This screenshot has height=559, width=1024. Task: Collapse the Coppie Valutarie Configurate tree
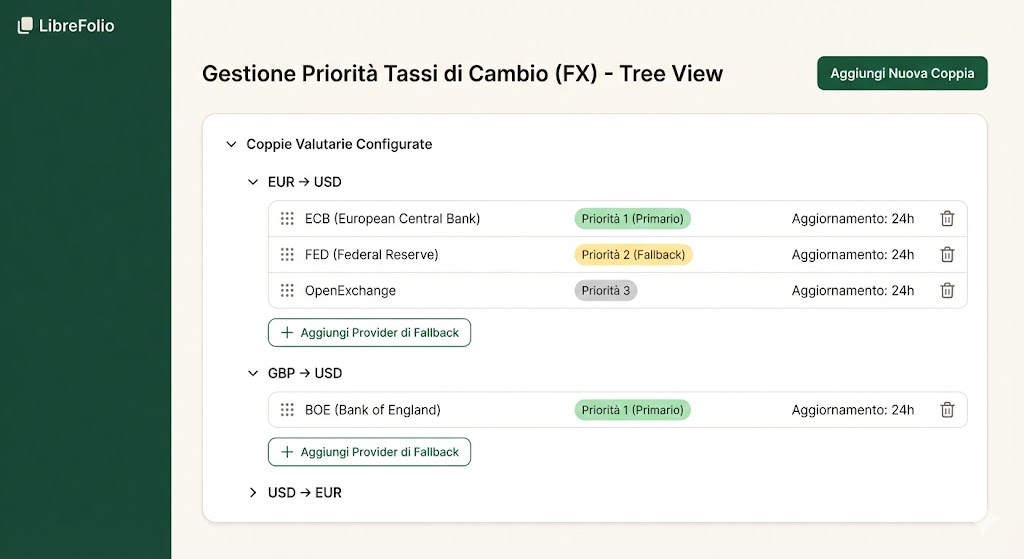pos(232,145)
